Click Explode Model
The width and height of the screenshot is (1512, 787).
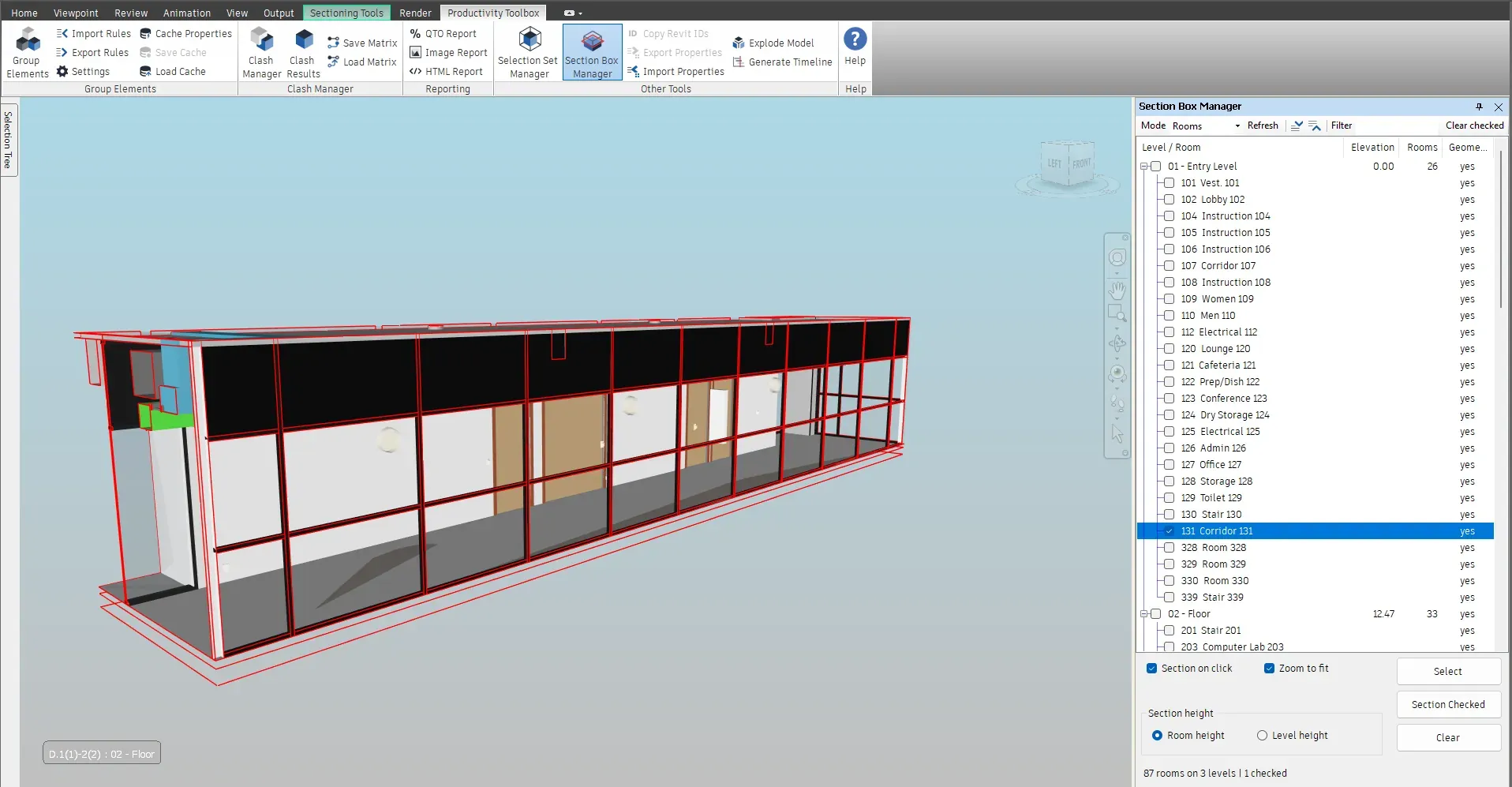[773, 43]
